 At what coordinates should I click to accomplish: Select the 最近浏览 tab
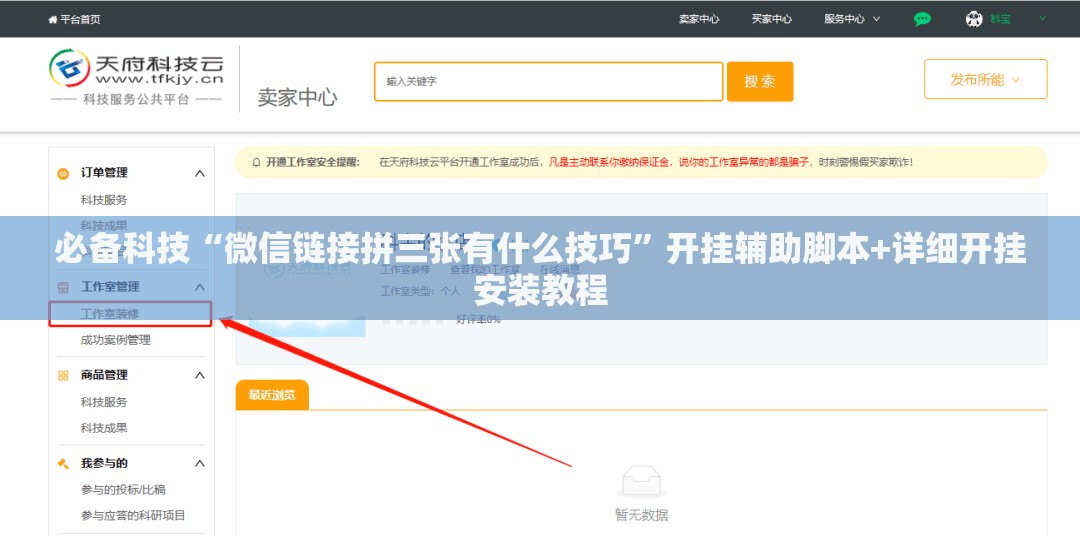point(272,395)
